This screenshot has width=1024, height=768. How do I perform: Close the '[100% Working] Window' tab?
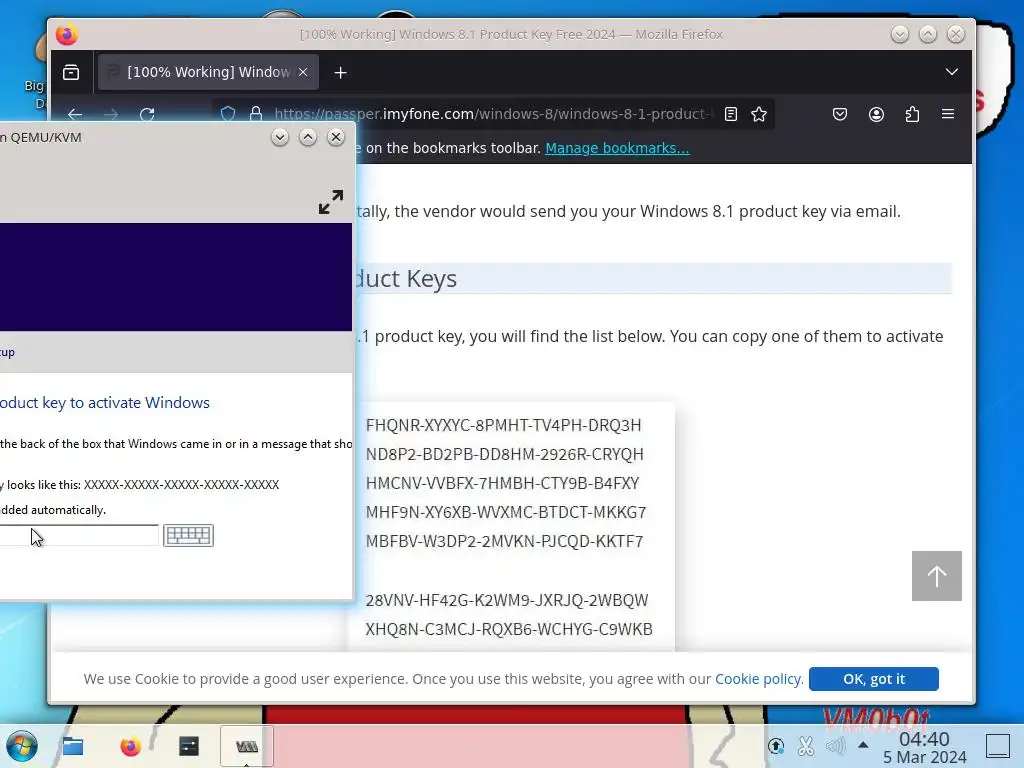[x=303, y=72]
